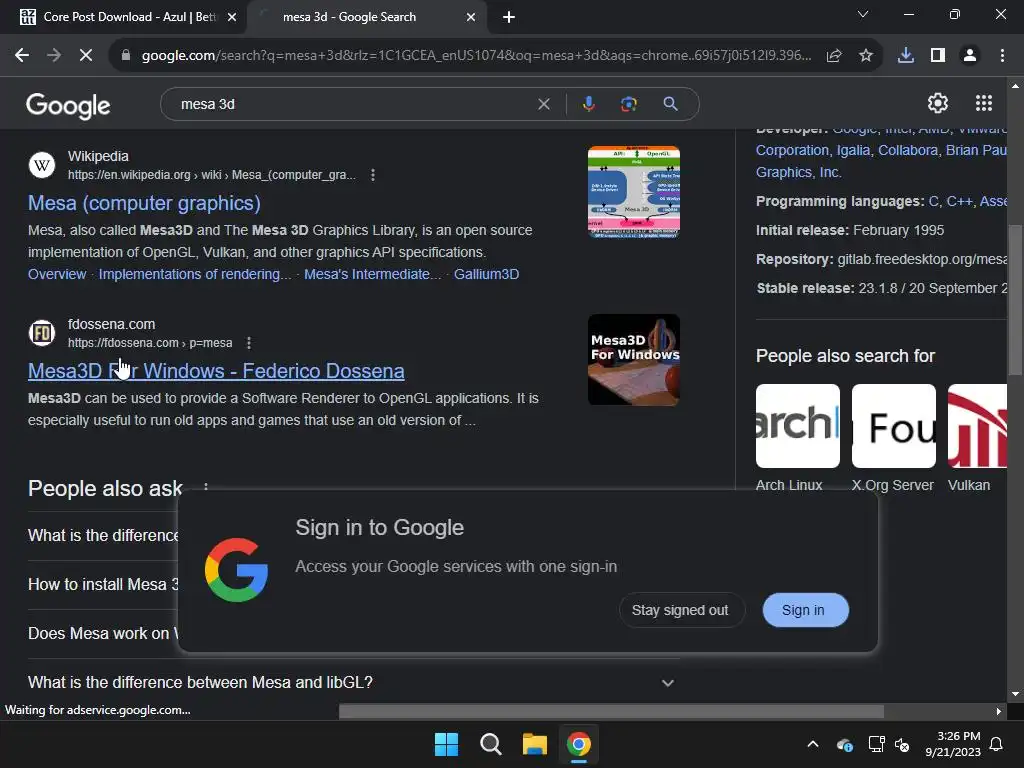
Task: Open Chrome downloads icon
Action: (906, 56)
